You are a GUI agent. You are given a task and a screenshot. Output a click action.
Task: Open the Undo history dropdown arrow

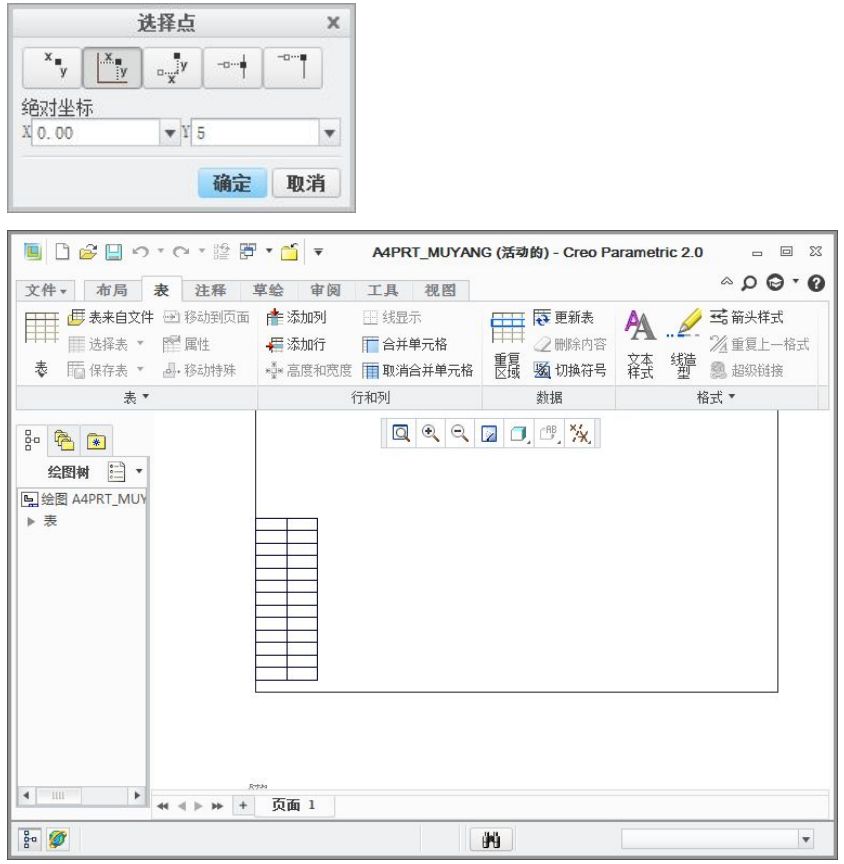(161, 251)
